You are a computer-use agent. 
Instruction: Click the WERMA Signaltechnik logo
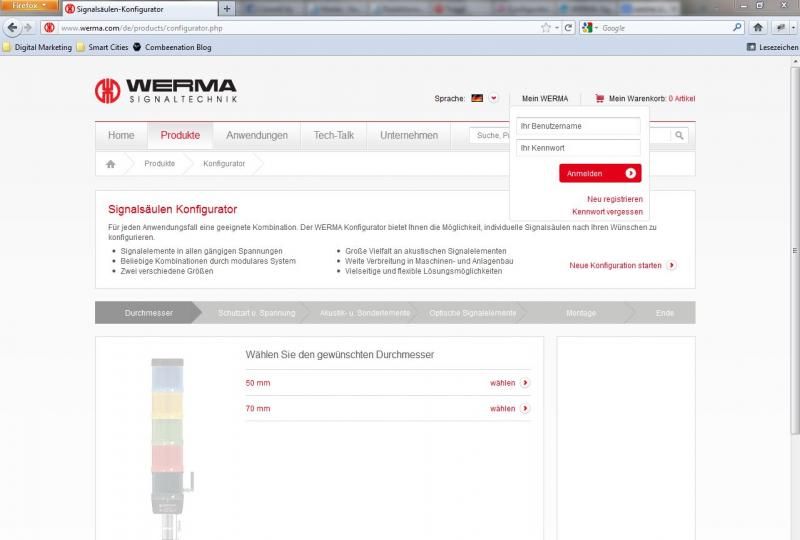pos(166,91)
